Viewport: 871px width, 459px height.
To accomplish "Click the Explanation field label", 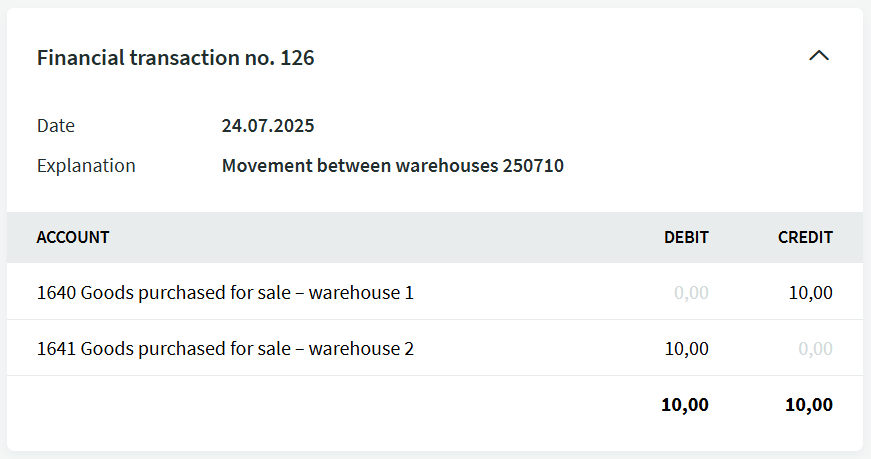I will 86,166.
